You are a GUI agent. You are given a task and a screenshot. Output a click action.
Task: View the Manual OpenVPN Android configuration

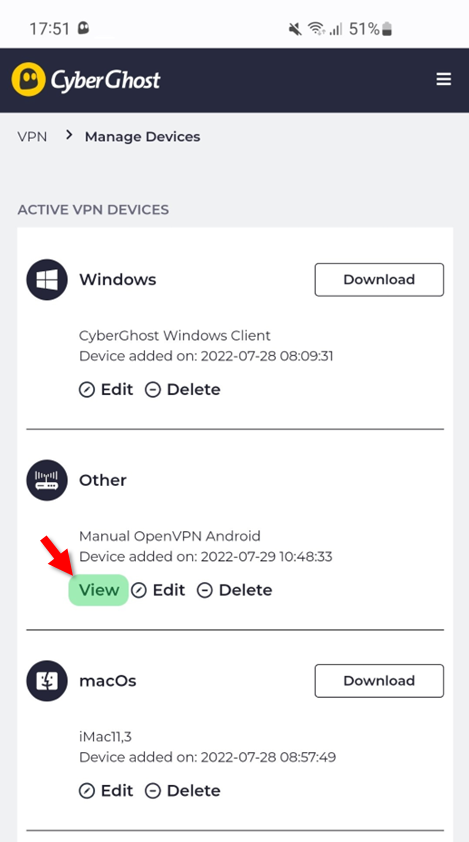(99, 590)
